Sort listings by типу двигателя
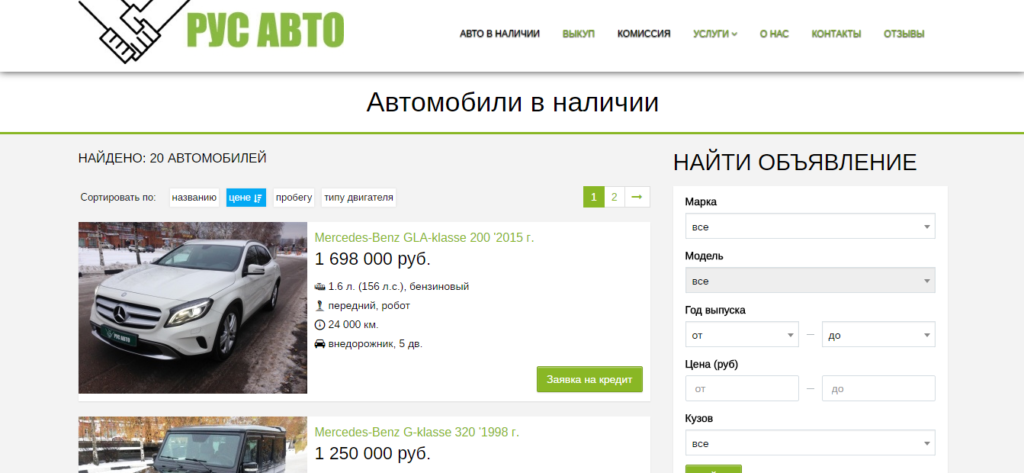 click(x=359, y=197)
